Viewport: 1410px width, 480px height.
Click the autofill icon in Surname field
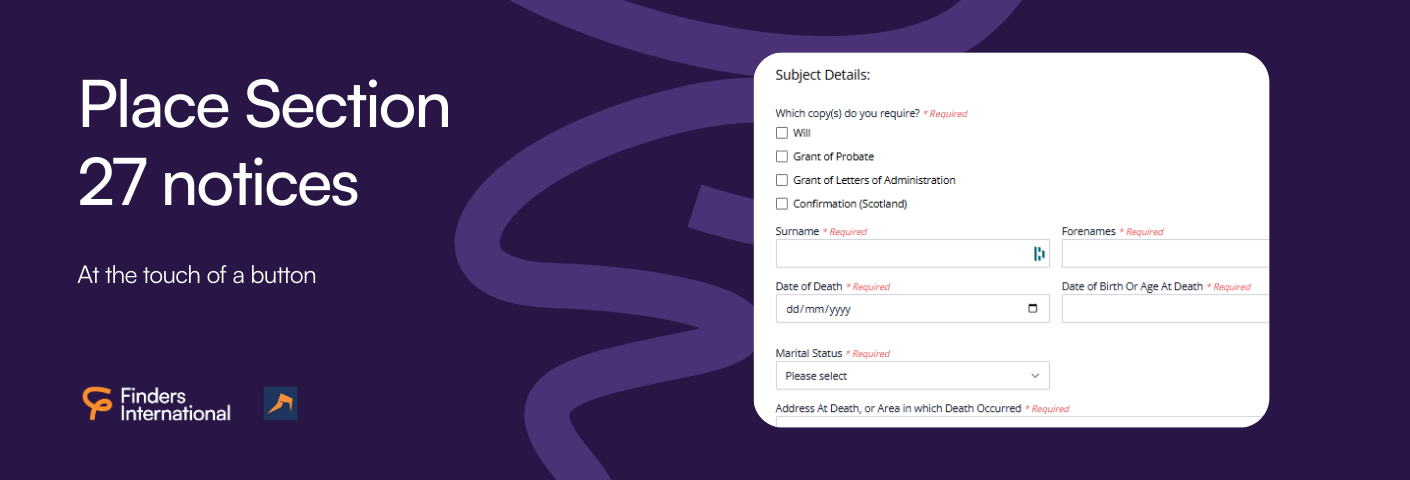pyautogui.click(x=1039, y=254)
